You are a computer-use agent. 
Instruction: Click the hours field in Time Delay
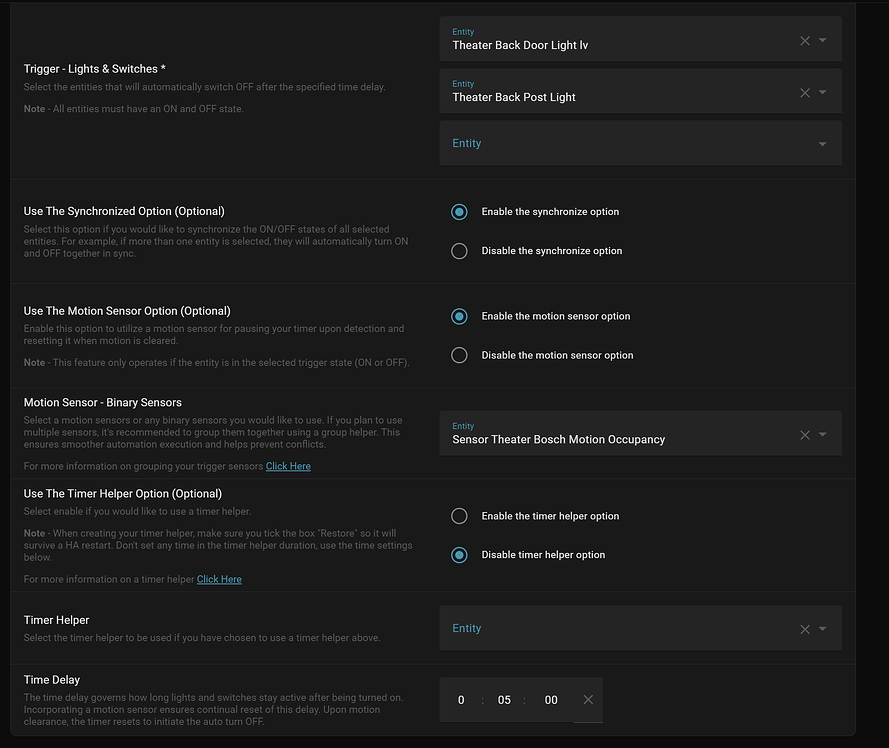(x=461, y=700)
